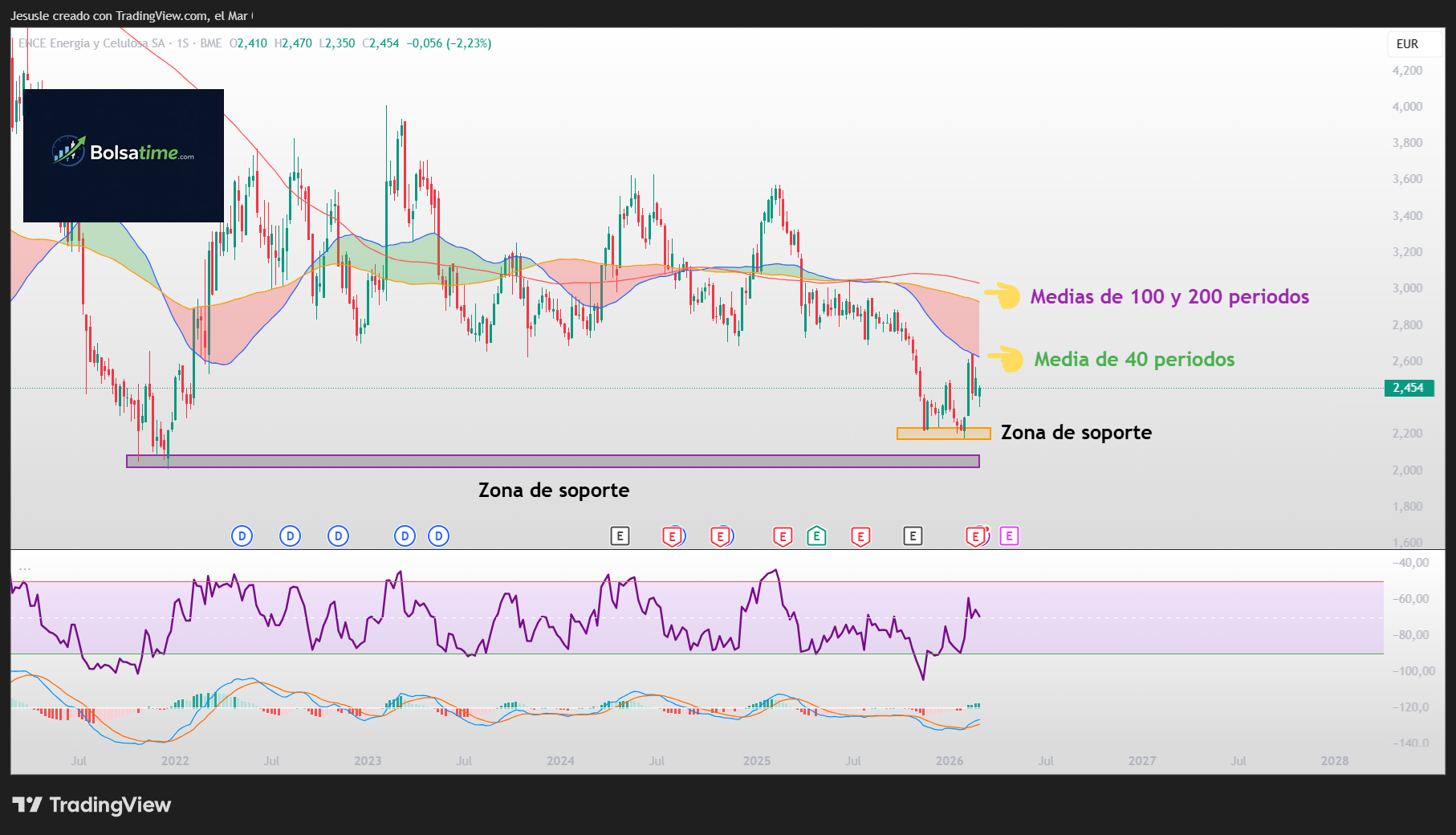The height and width of the screenshot is (835, 1456).
Task: Click the Jul label near 2023 on timeline
Action: (465, 760)
